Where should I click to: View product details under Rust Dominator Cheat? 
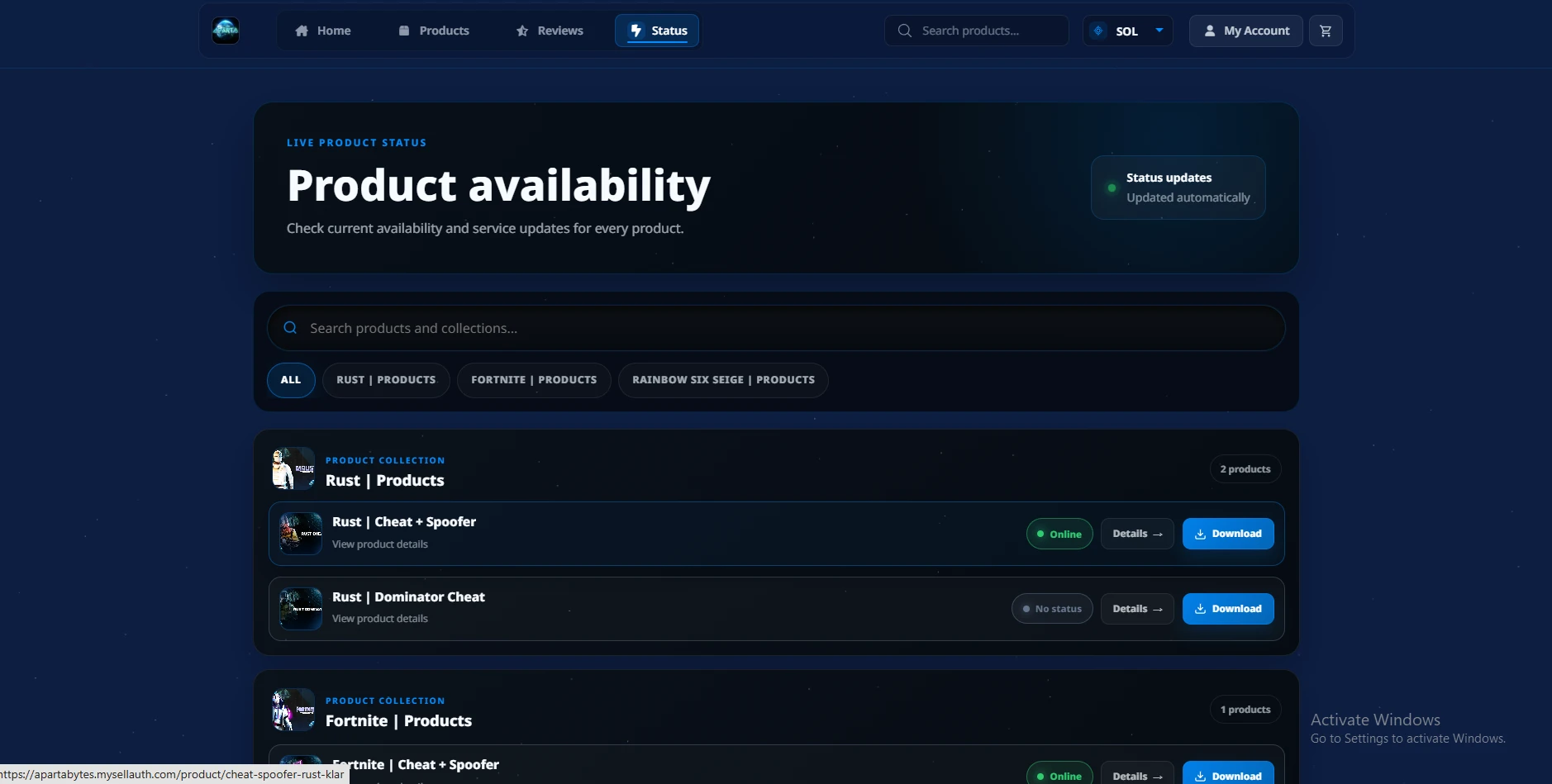pyautogui.click(x=380, y=619)
